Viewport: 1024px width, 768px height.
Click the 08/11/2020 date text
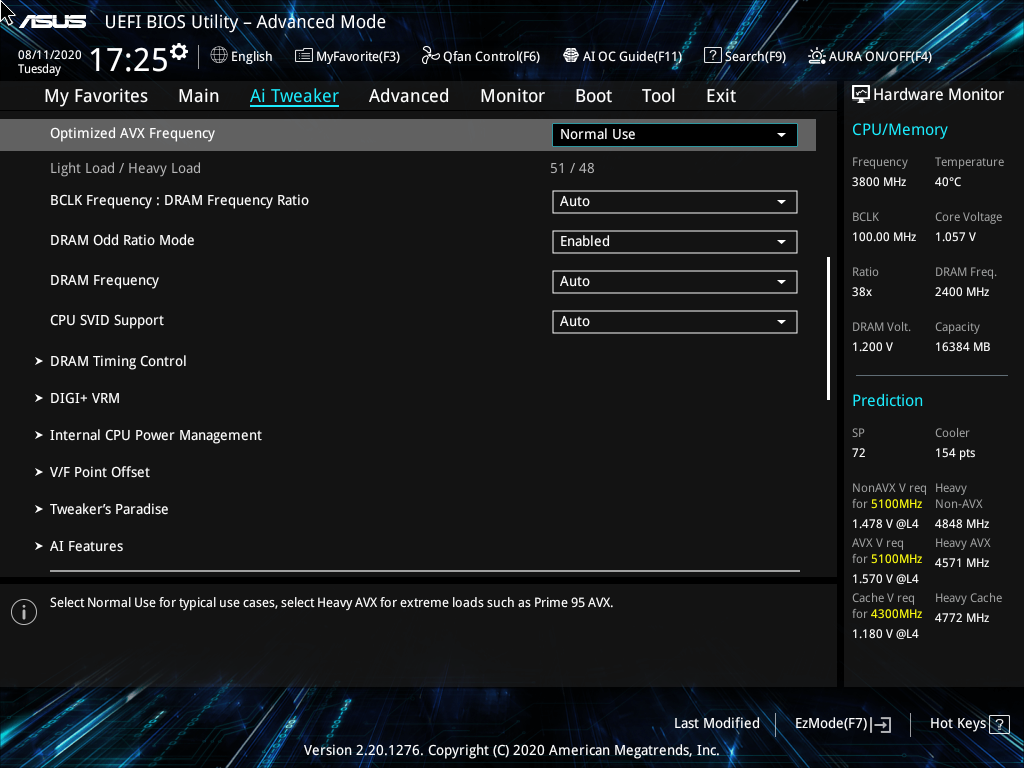[50, 55]
